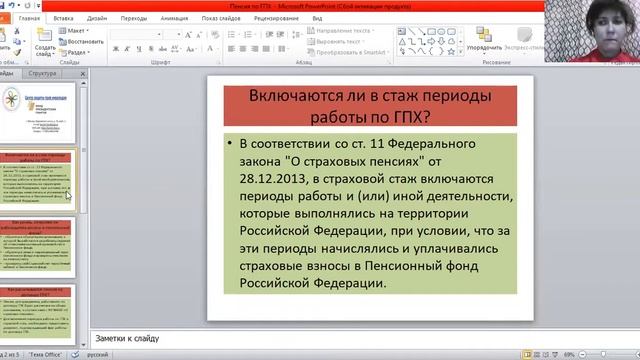Select the third slide thumbnail

[x=38, y=246]
